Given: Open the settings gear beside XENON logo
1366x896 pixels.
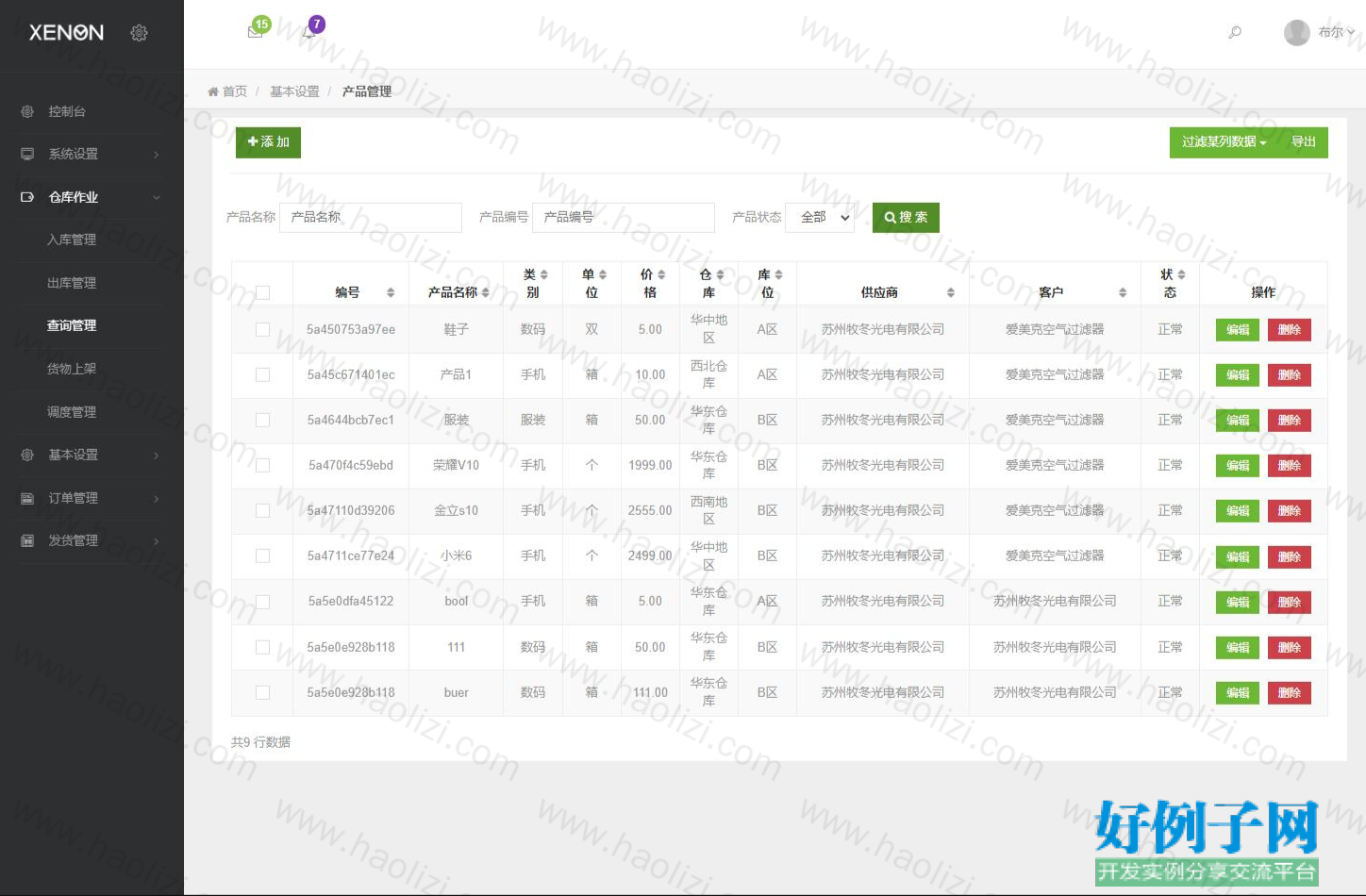Looking at the screenshot, I should (139, 33).
